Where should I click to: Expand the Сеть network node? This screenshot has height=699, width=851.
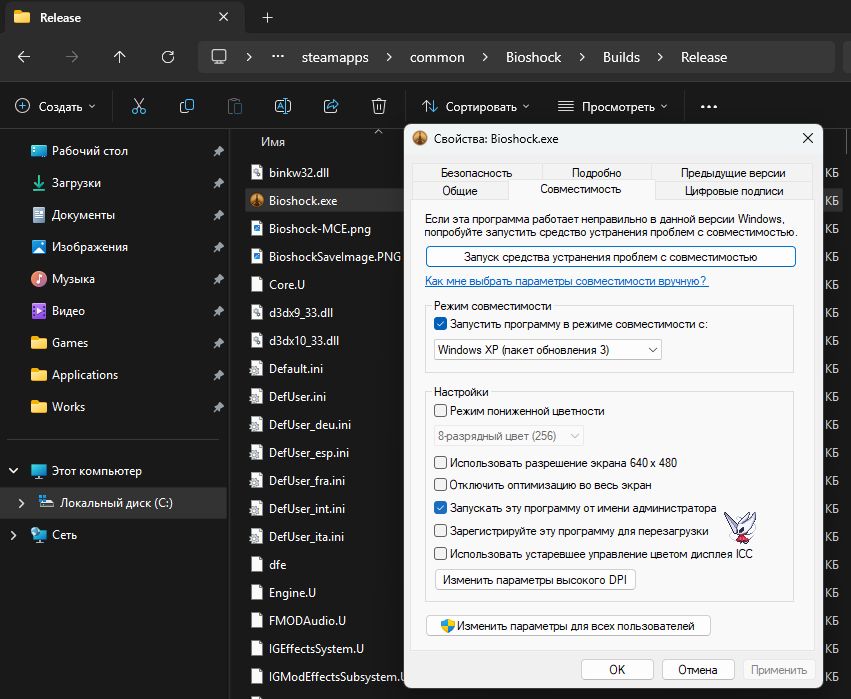tap(14, 535)
